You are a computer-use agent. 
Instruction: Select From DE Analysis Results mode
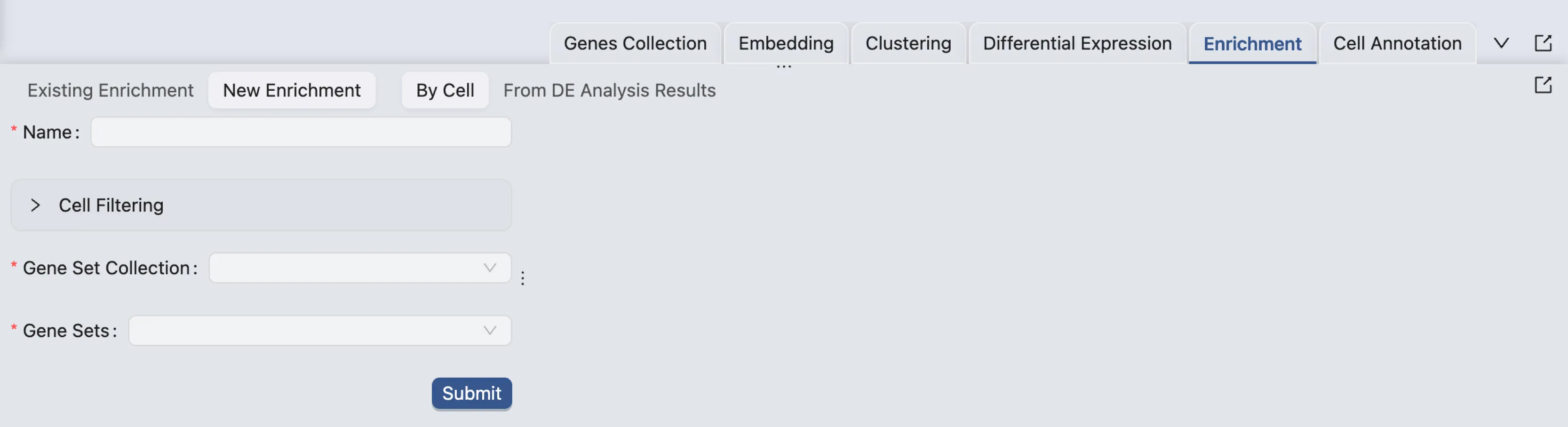[609, 90]
